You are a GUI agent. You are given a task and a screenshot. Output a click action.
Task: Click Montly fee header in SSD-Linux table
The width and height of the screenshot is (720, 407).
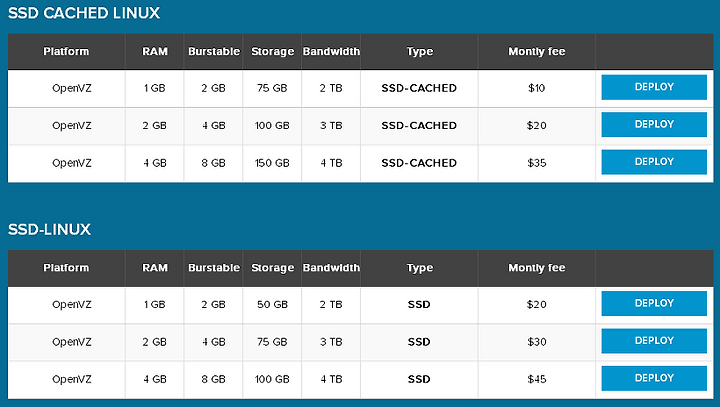[537, 268]
